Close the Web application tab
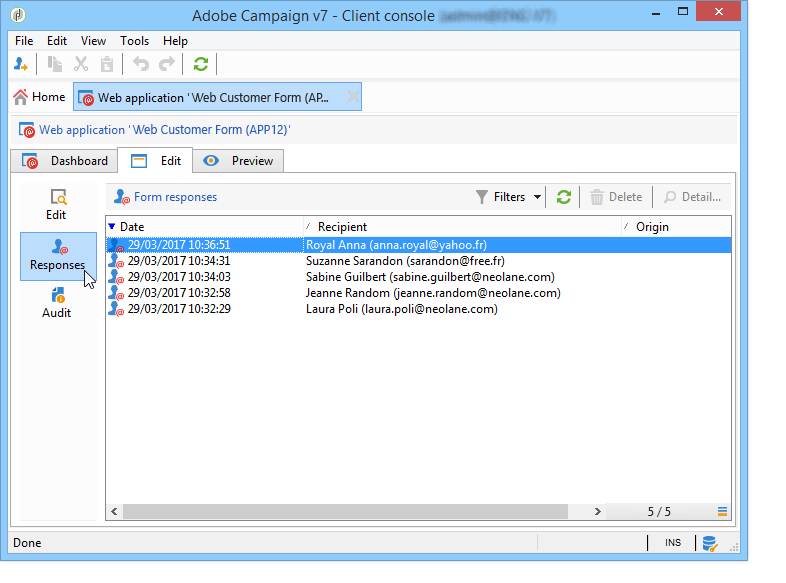This screenshot has height=583, width=786. (x=353, y=97)
